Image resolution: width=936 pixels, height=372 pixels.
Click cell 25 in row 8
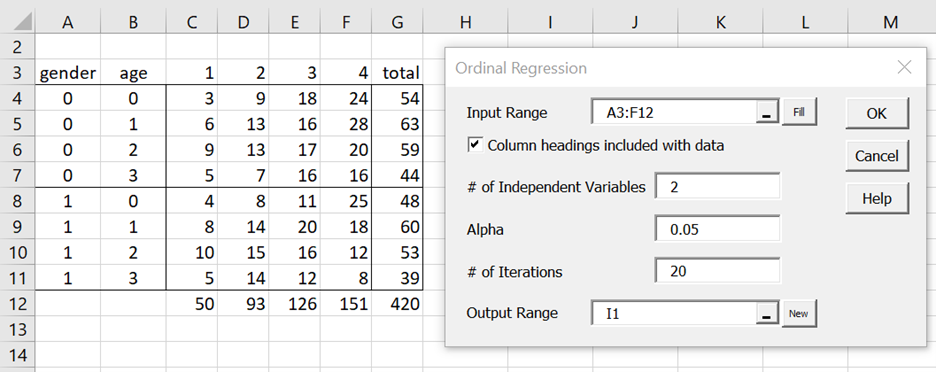click(346, 201)
